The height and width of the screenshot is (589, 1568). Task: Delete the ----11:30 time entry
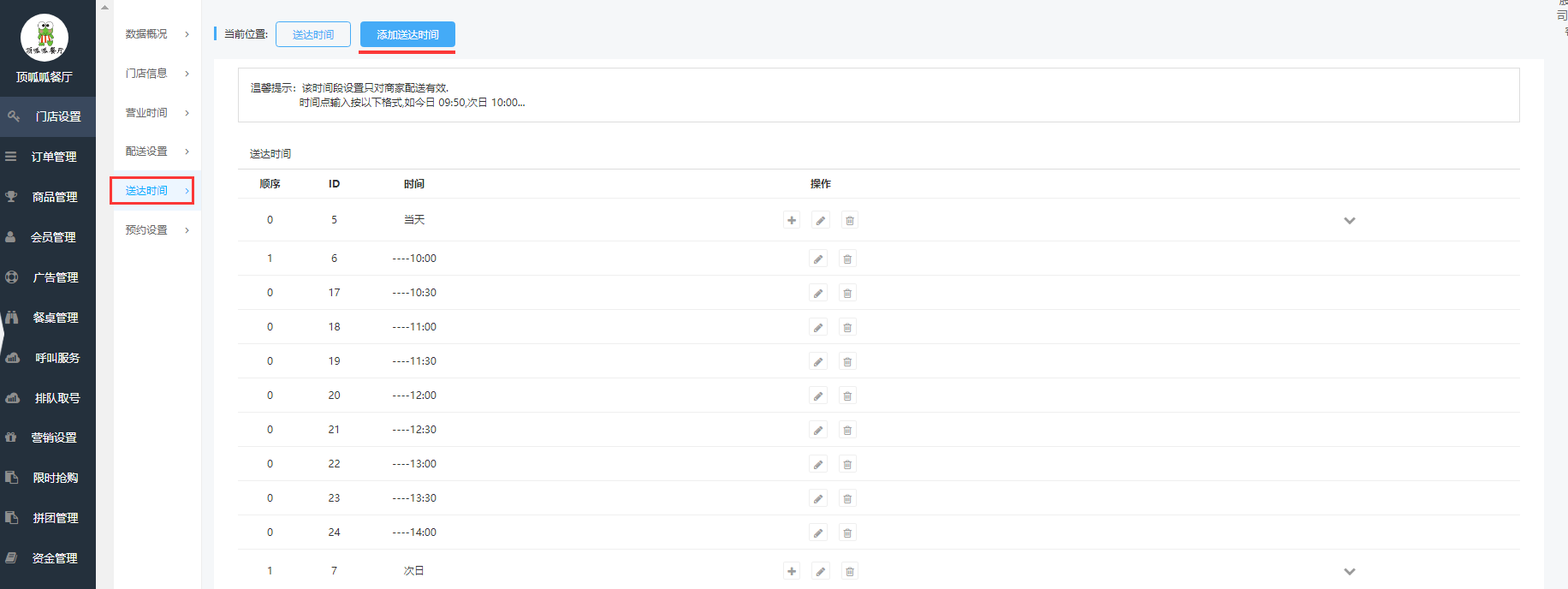pos(847,361)
